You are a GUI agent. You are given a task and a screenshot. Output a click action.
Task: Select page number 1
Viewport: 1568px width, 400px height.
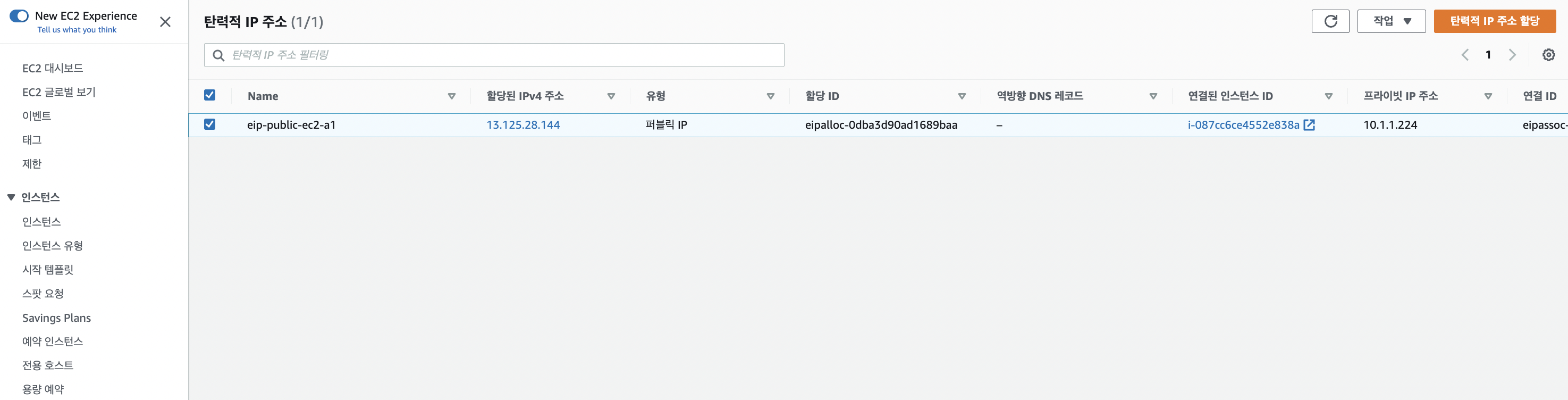click(1488, 55)
